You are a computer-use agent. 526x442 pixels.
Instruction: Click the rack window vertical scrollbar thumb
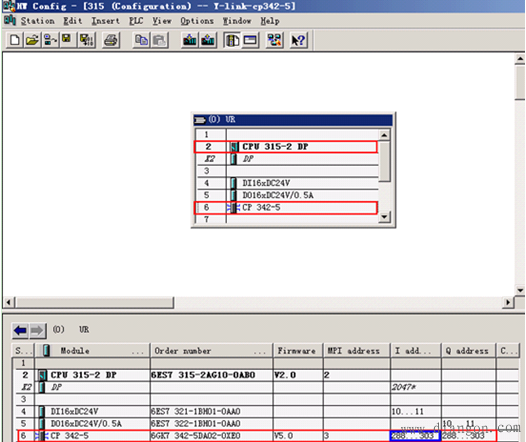[x=384, y=161]
